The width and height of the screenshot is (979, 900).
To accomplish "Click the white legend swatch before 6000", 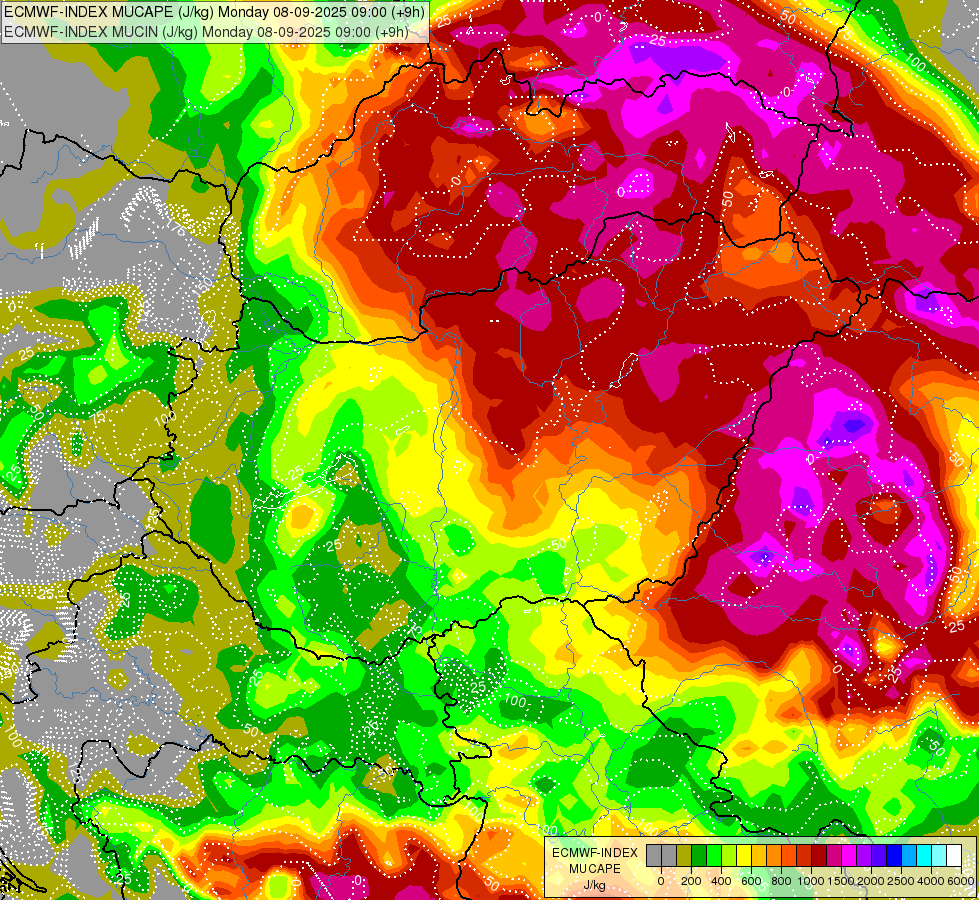I will [x=955, y=855].
